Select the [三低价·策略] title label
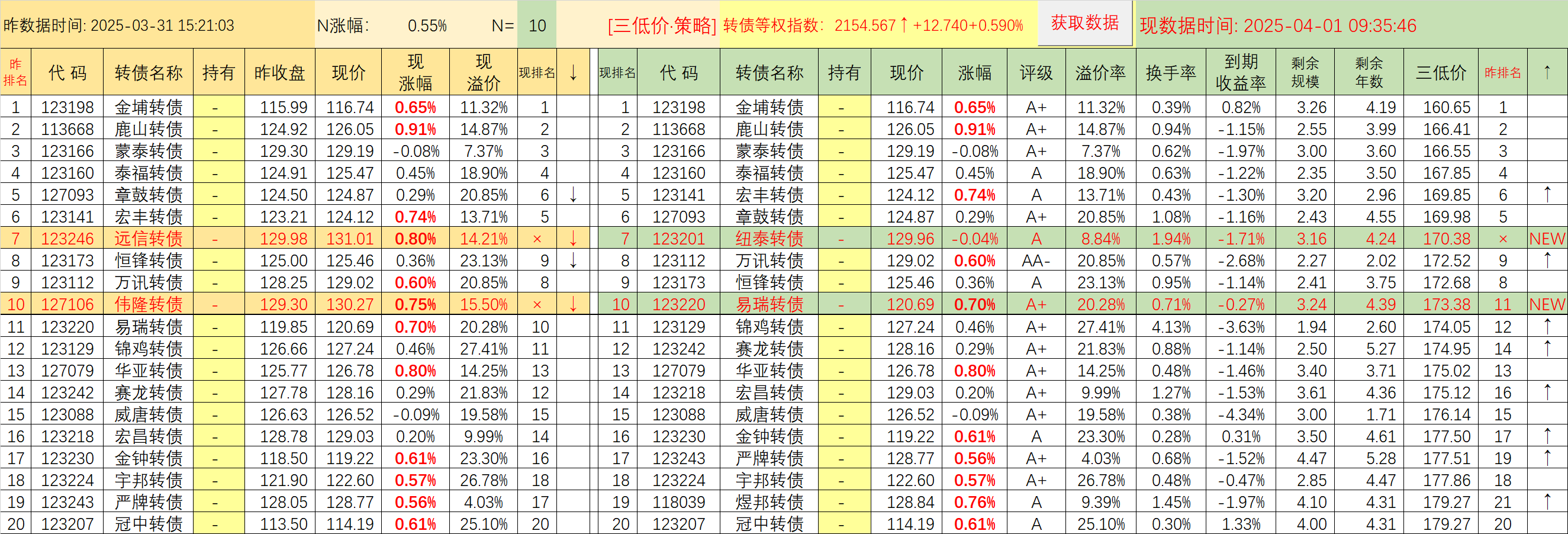1568x534 pixels. (662, 25)
